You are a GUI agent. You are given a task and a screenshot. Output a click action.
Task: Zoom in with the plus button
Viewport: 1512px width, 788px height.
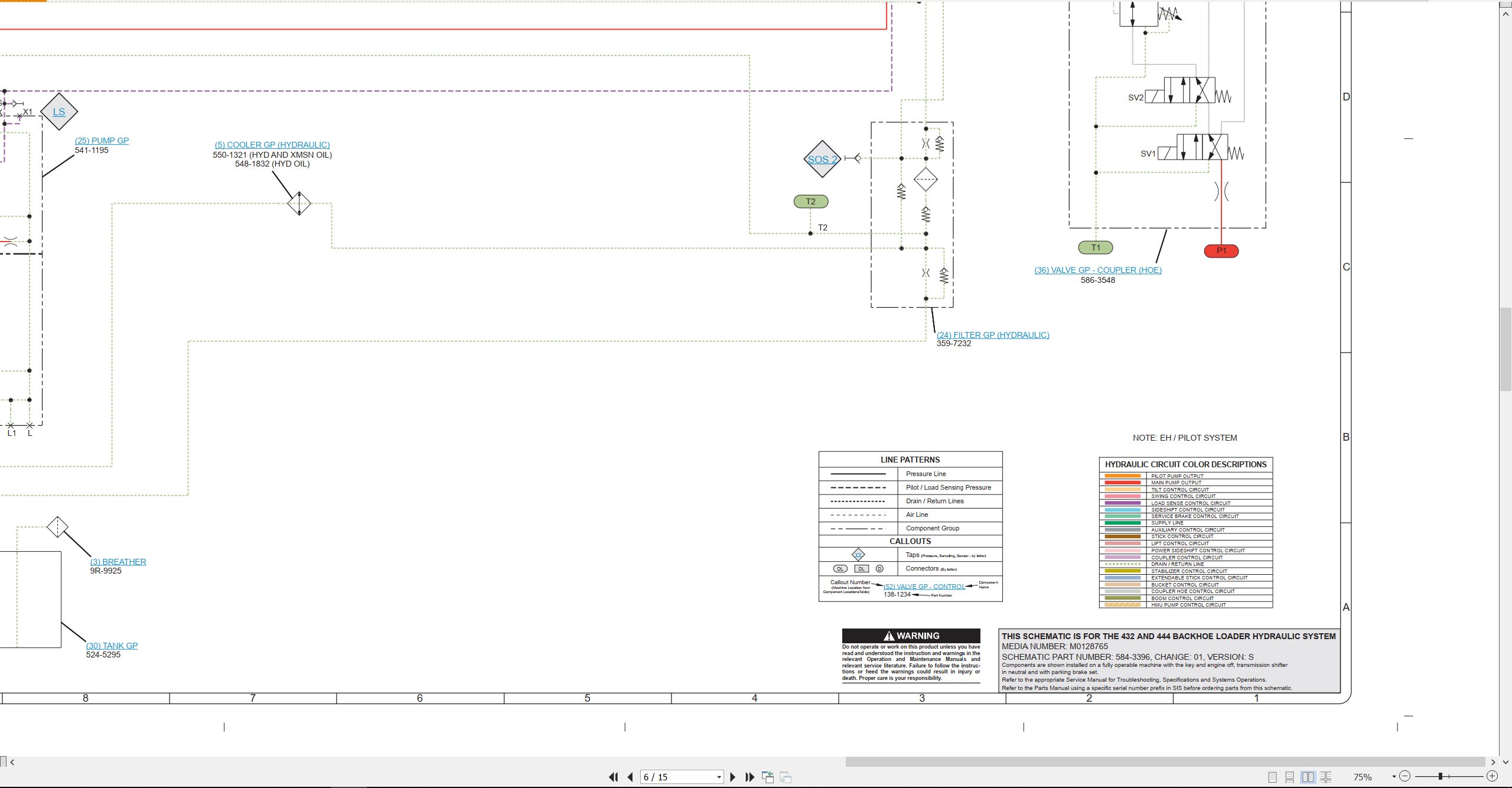point(1492,776)
